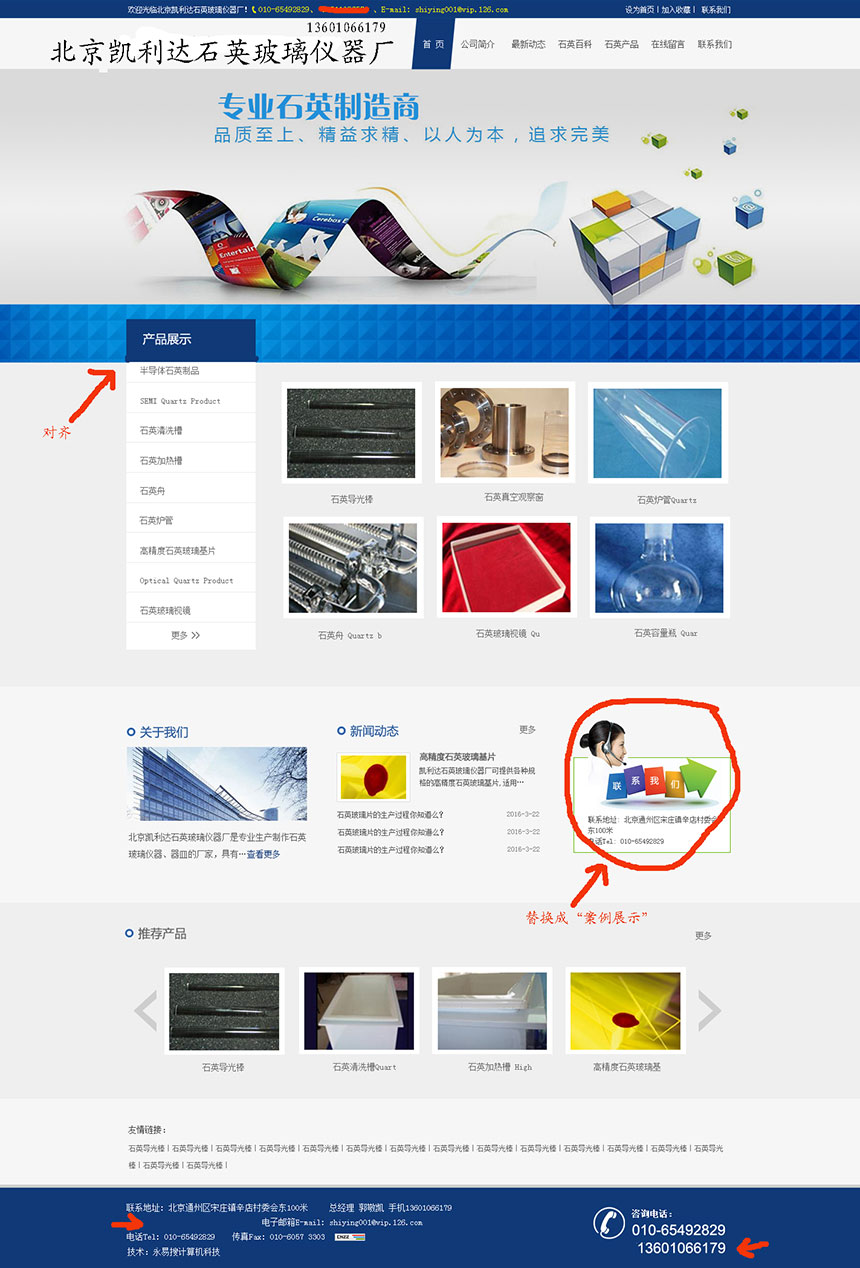This screenshot has height=1268, width=860.
Task: Go to 公司简介 in the navigation bar
Action: [478, 44]
